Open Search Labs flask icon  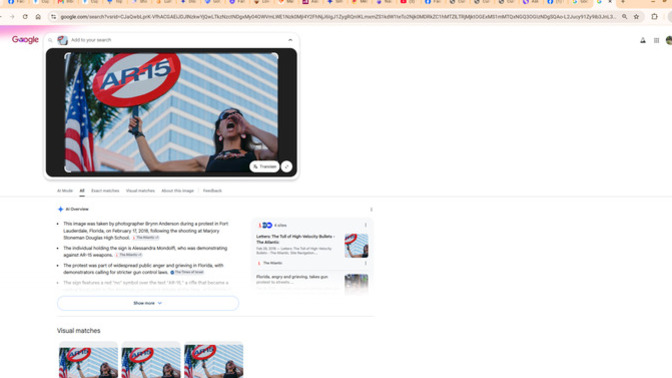(x=643, y=40)
